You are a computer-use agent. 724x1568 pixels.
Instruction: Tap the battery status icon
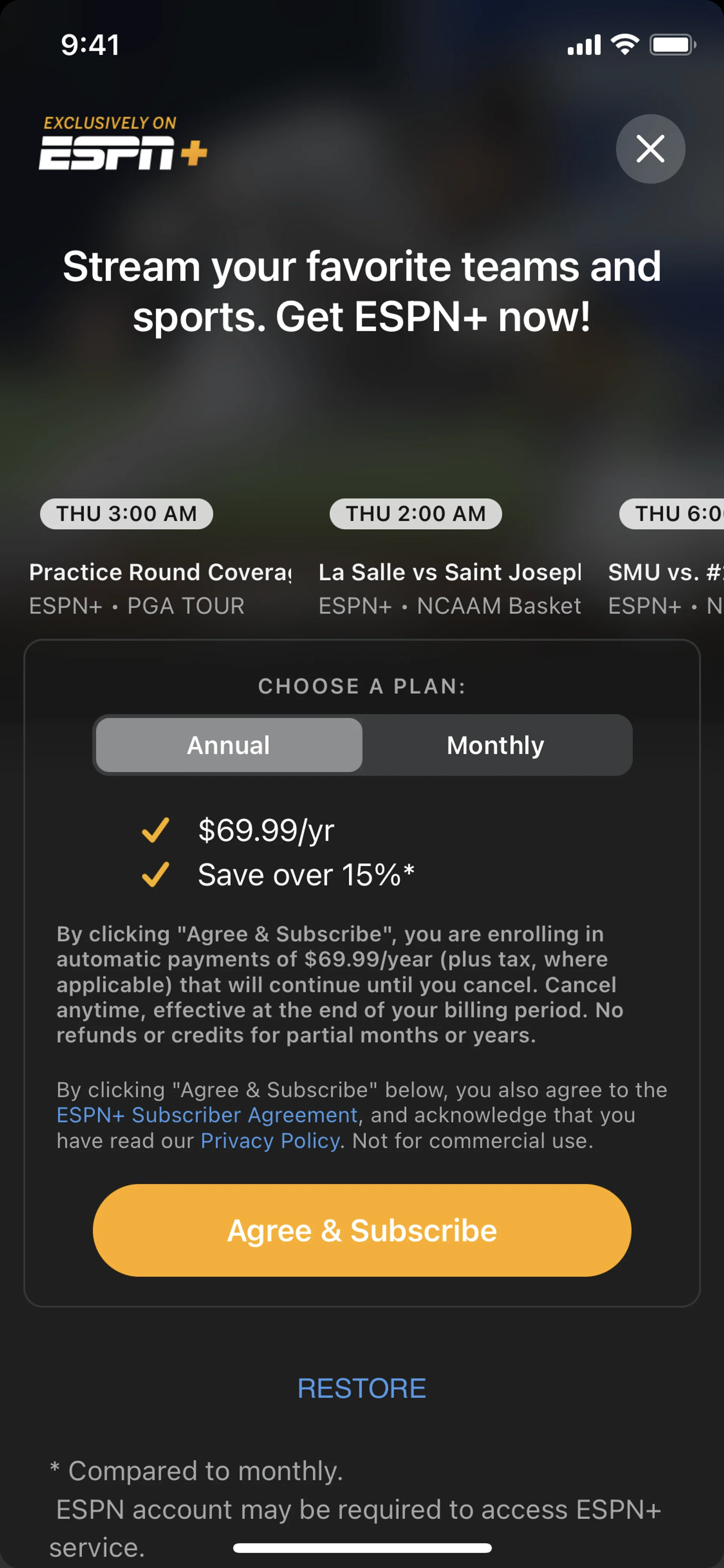click(672, 45)
